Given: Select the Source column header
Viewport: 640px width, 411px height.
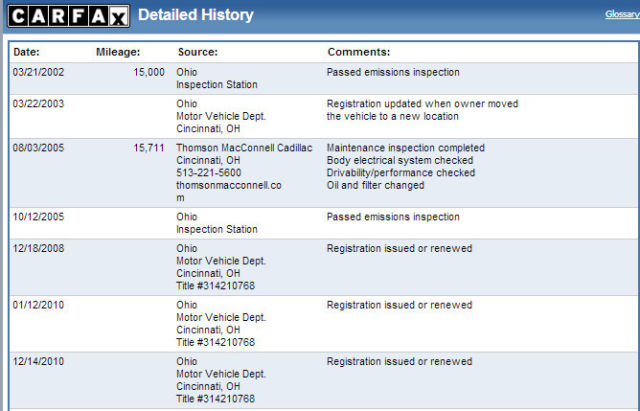Looking at the screenshot, I should point(198,52).
